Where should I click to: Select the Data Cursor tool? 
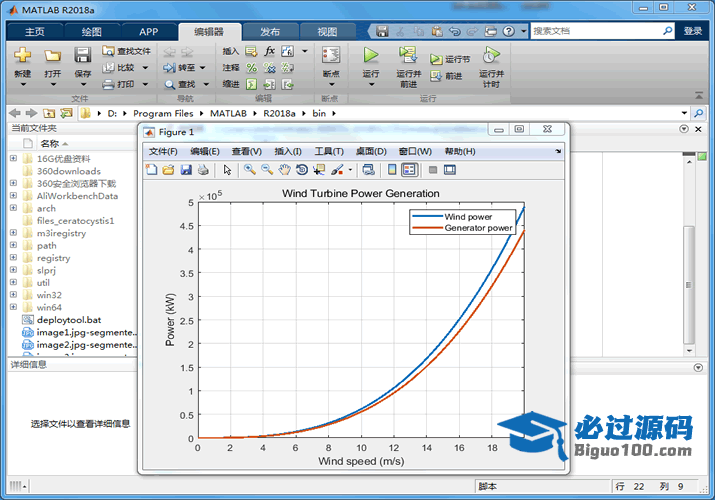tap(319, 170)
